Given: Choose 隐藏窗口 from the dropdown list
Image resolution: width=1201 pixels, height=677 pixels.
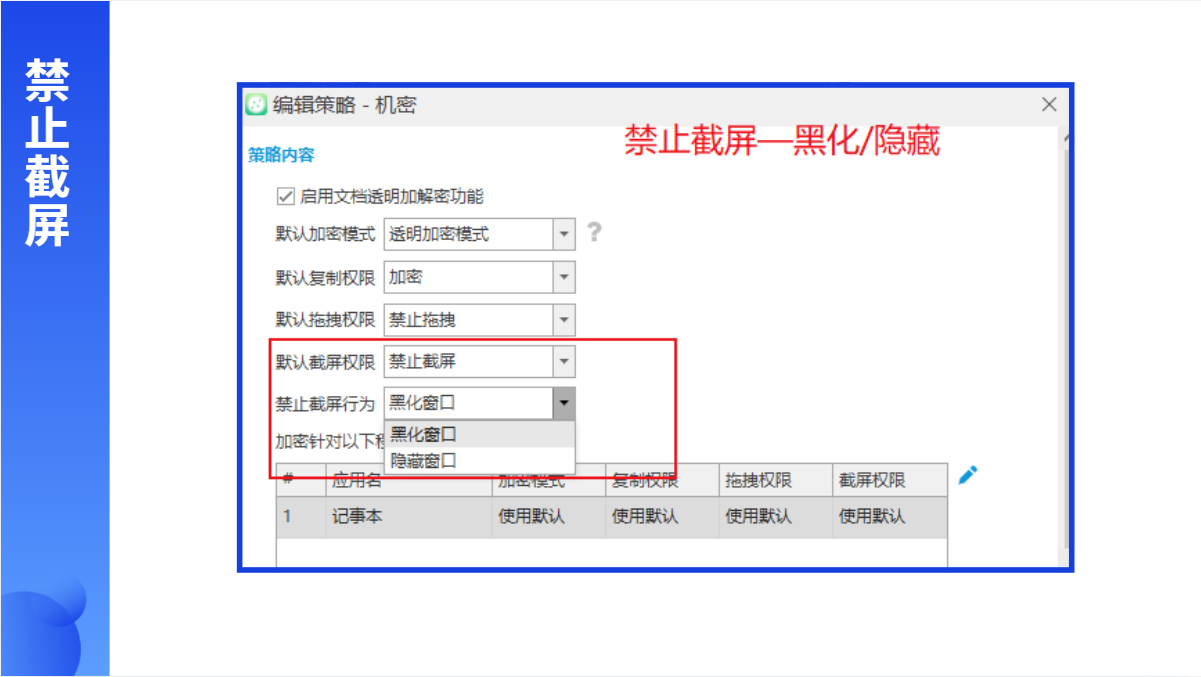Looking at the screenshot, I should [x=423, y=460].
